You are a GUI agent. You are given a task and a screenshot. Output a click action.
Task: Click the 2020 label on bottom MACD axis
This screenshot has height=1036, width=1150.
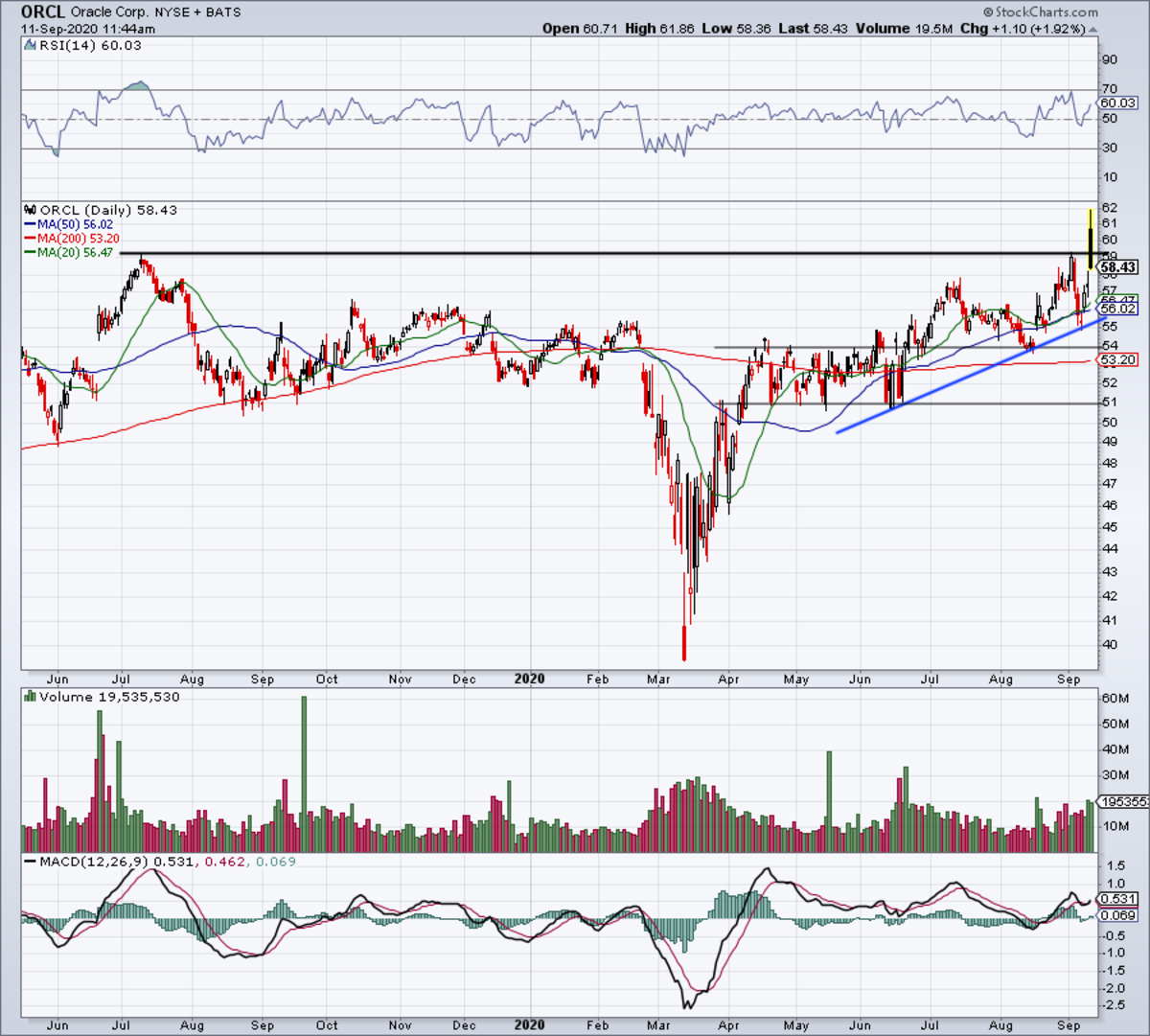[529, 1024]
